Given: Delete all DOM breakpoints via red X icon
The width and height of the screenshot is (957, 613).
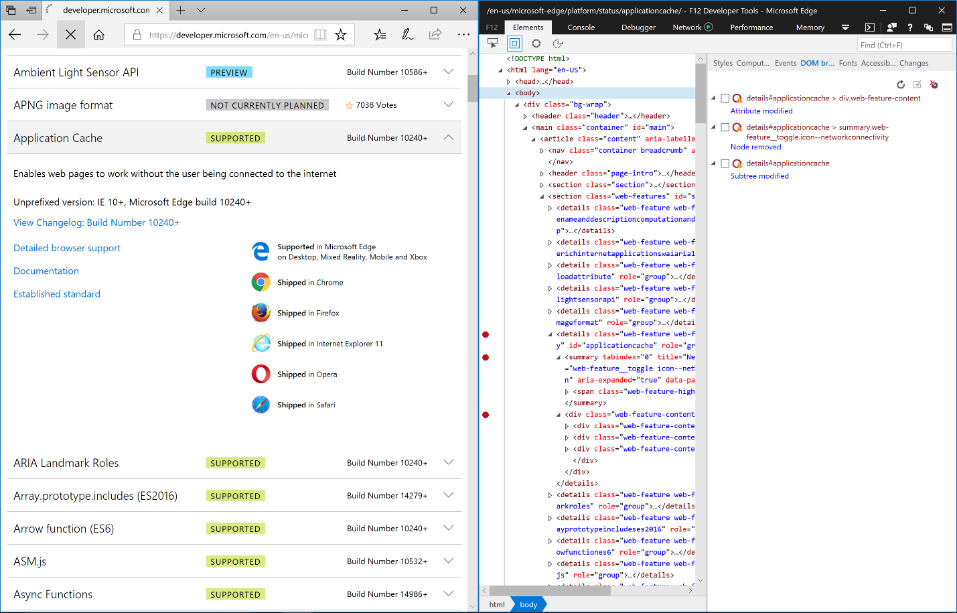Looking at the screenshot, I should [933, 84].
